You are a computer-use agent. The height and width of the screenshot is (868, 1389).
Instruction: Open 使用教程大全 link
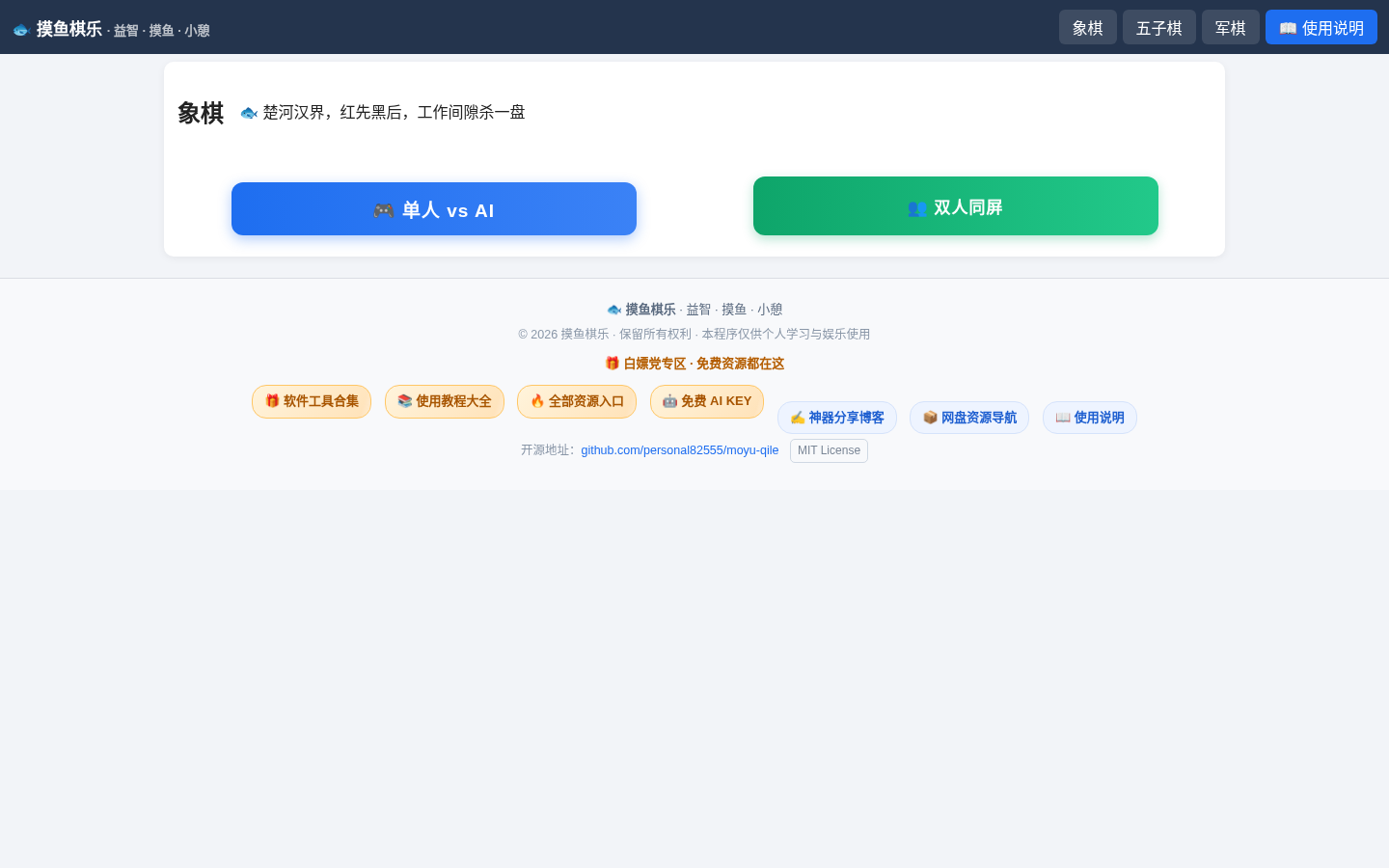(445, 401)
